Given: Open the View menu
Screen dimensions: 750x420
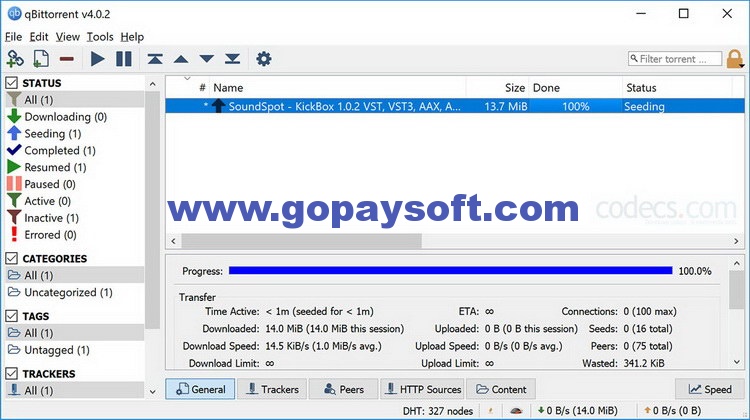Looking at the screenshot, I should coord(67,37).
